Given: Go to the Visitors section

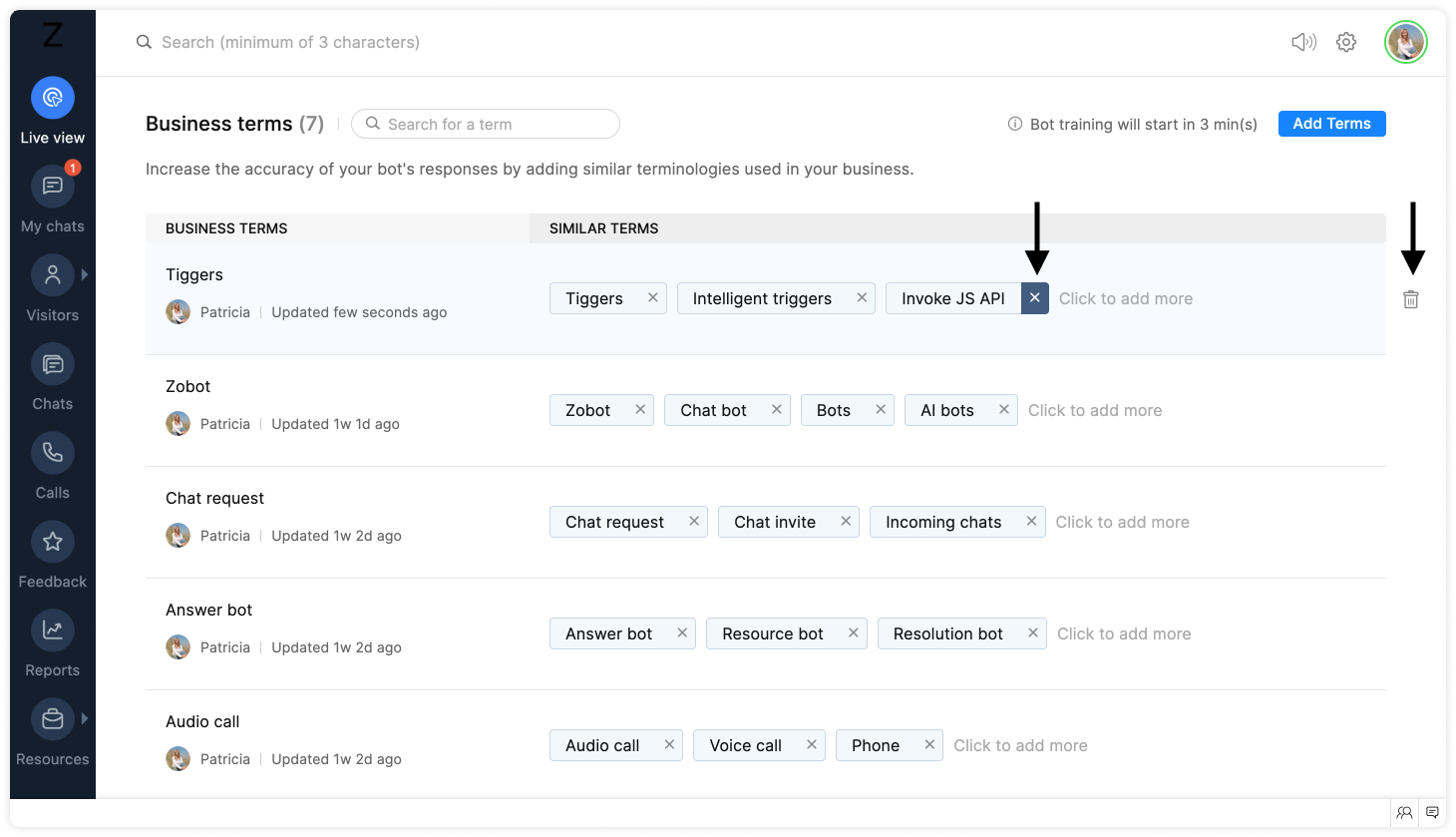Looking at the screenshot, I should 53,275.
